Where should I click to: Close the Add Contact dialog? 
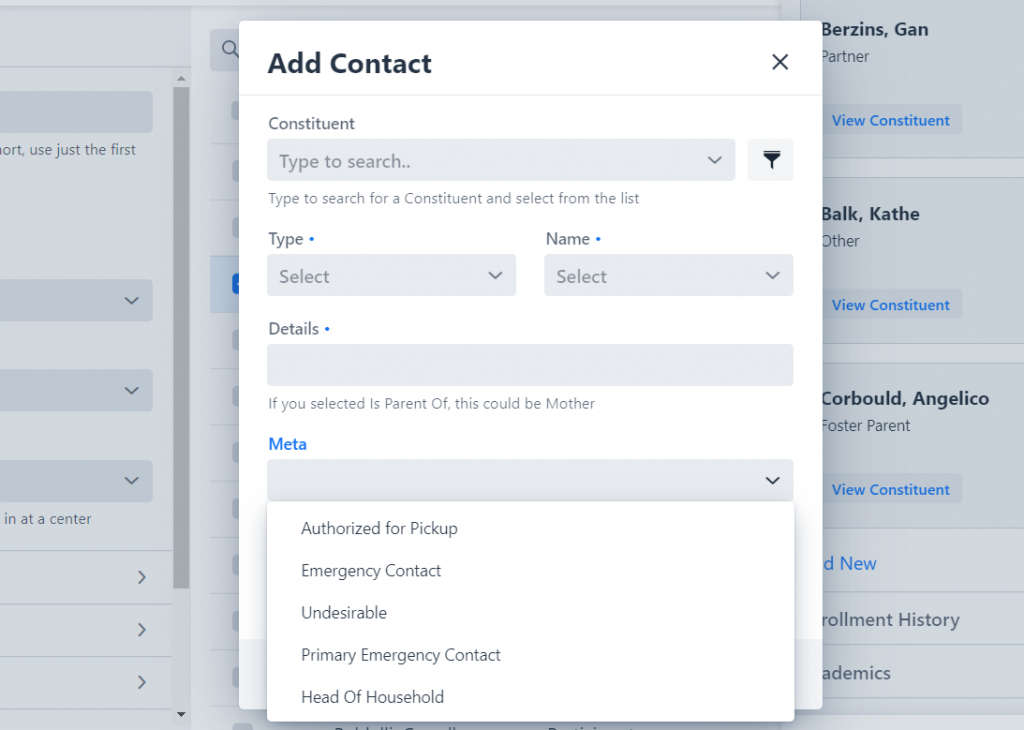(780, 62)
